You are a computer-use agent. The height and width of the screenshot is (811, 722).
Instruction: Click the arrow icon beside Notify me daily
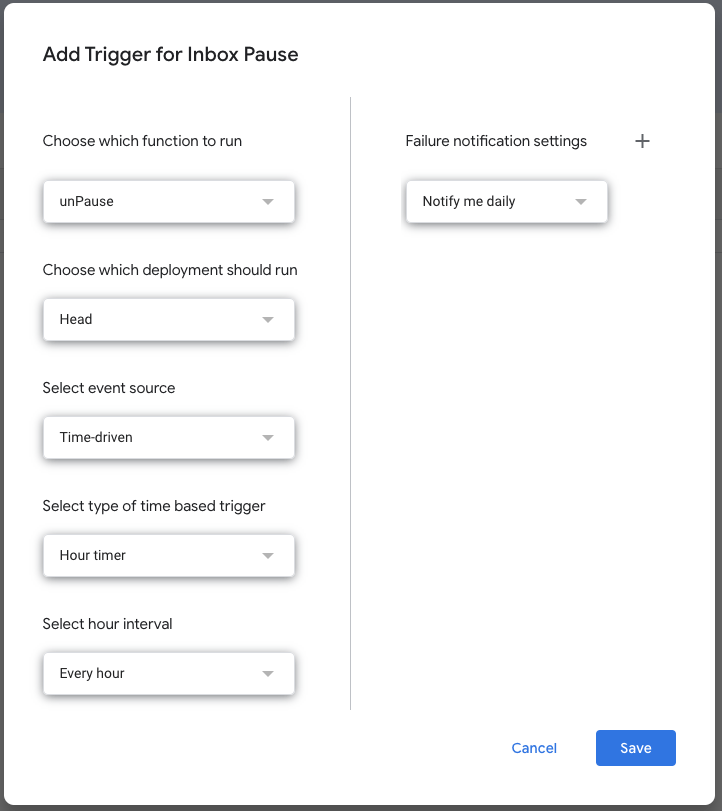point(581,202)
